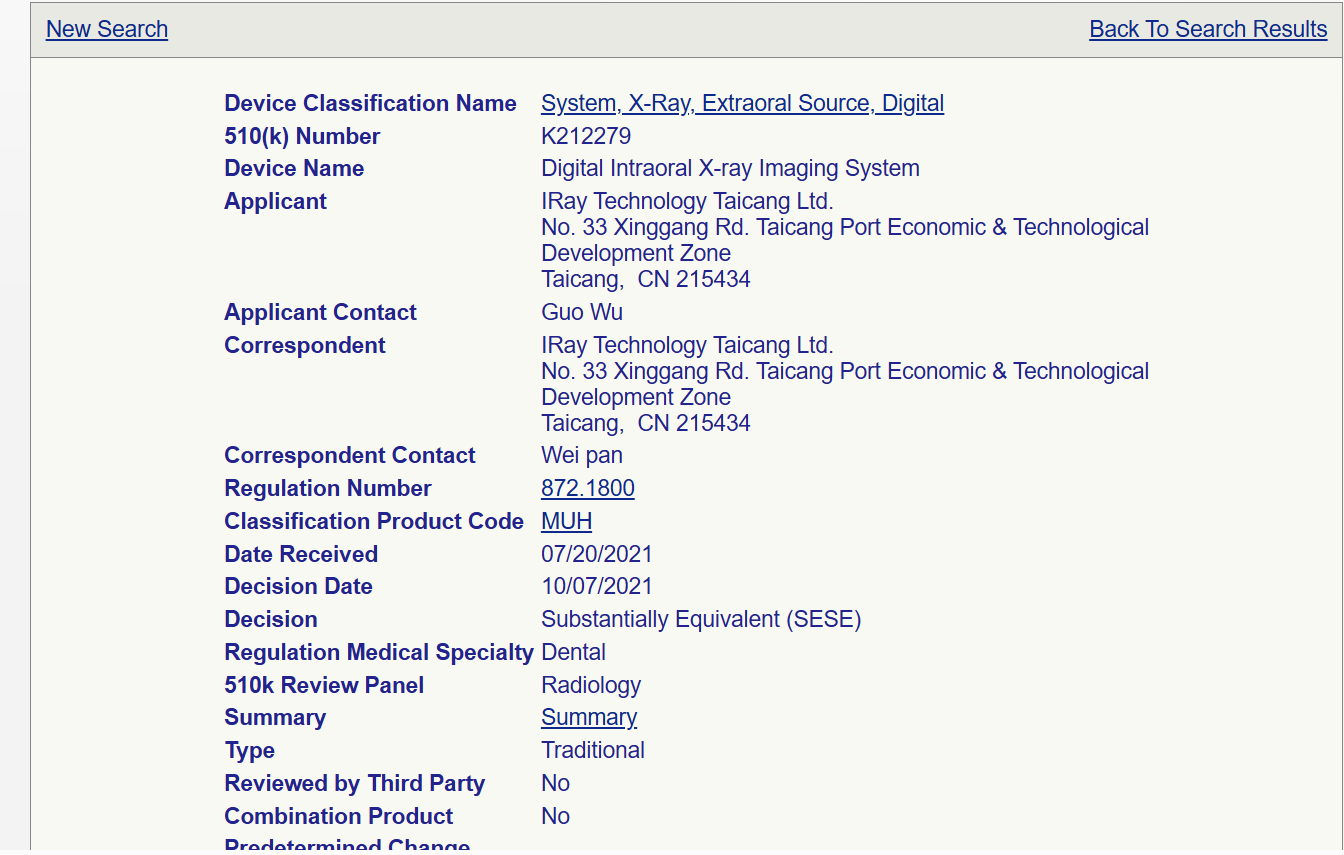Image resolution: width=1344 pixels, height=855 pixels.
Task: Click the 510(k) number K212279
Action: (x=586, y=136)
